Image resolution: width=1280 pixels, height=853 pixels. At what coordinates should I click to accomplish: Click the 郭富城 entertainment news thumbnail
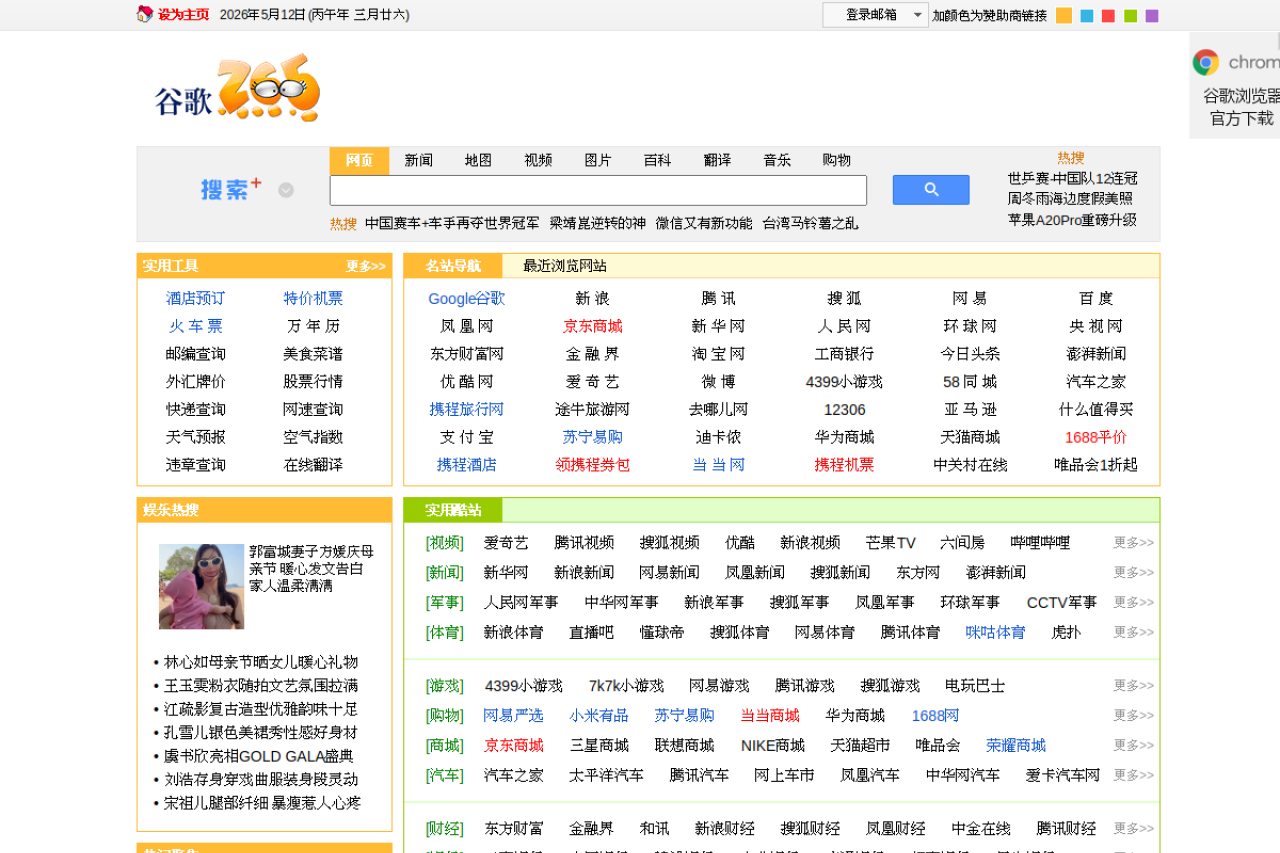tap(201, 586)
